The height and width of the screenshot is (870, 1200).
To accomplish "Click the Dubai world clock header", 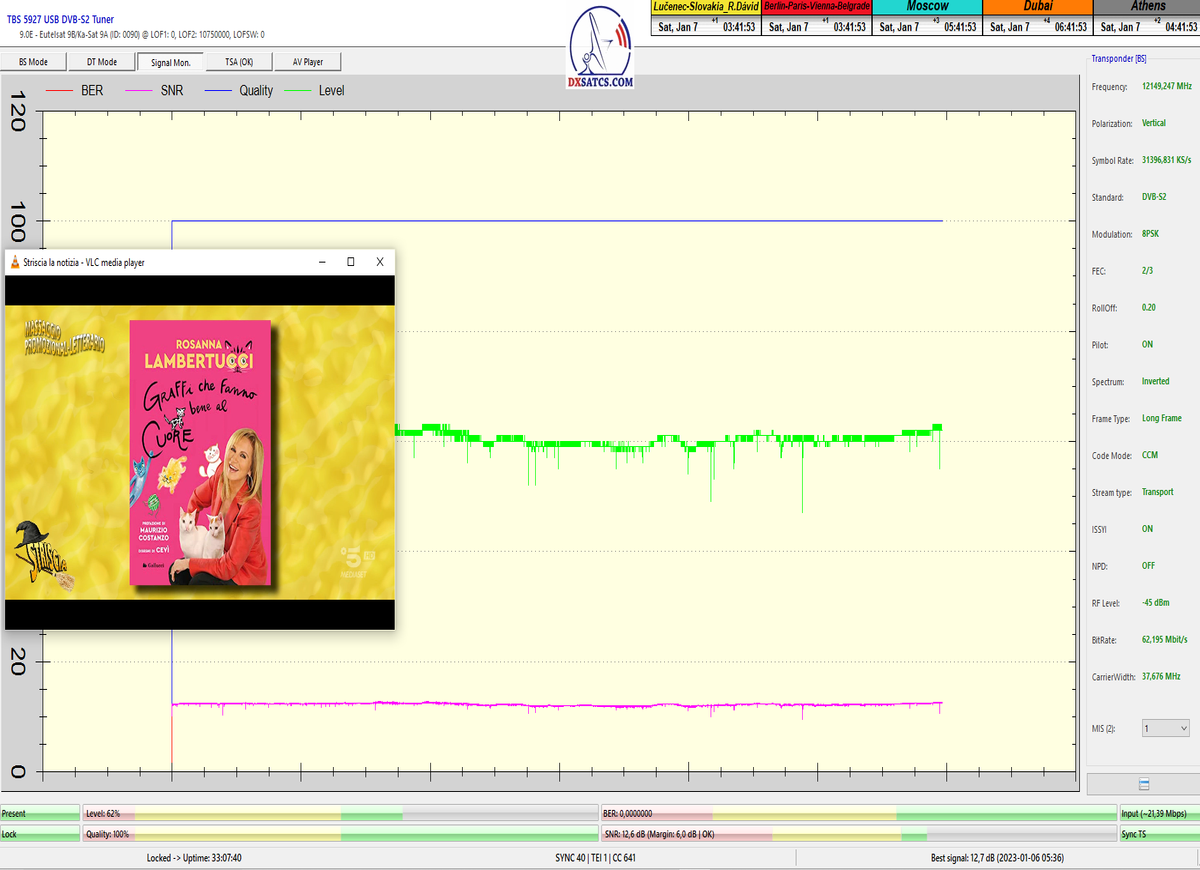I will pos(1037,6).
